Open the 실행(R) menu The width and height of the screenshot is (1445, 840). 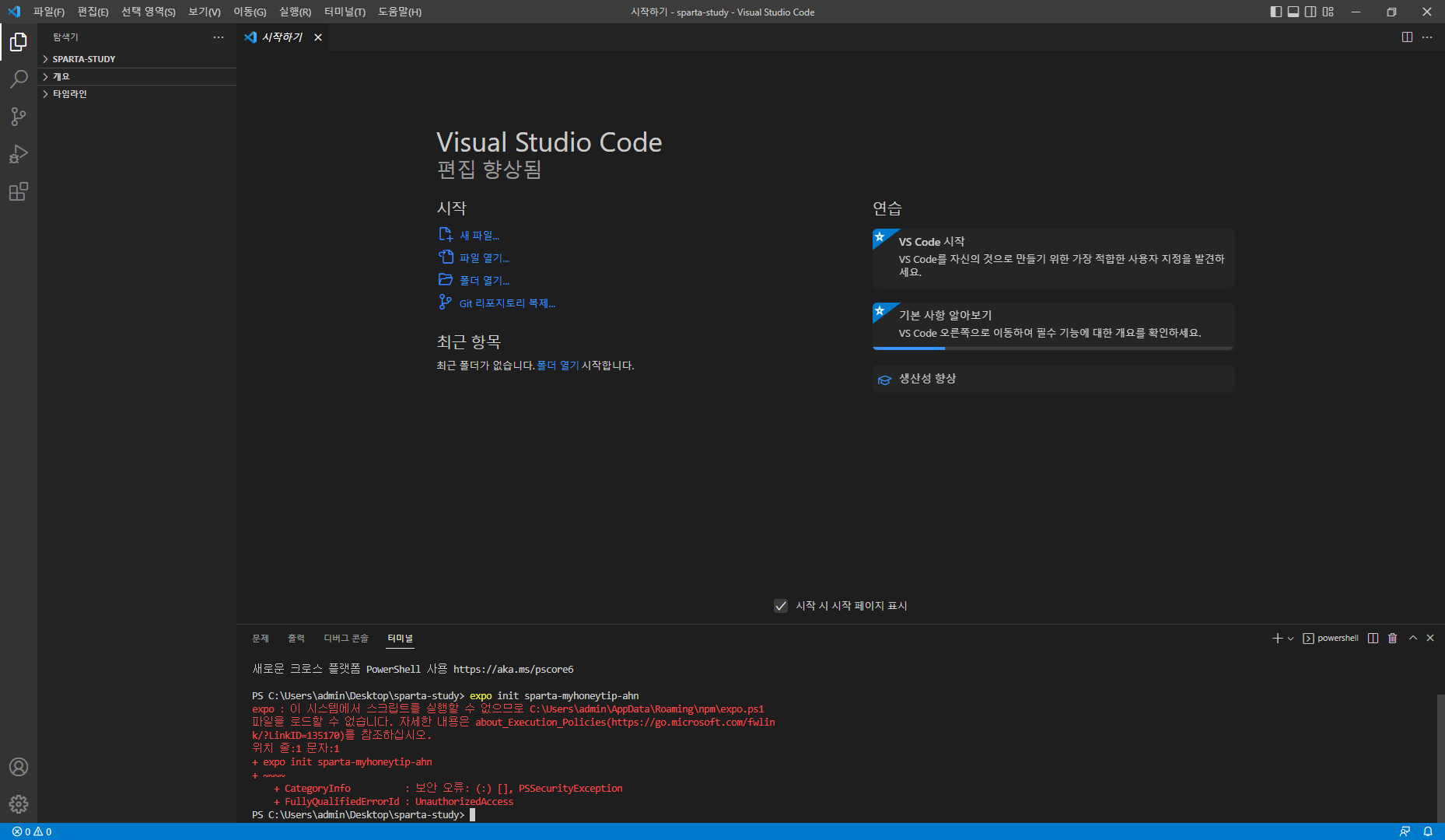pyautogui.click(x=295, y=12)
